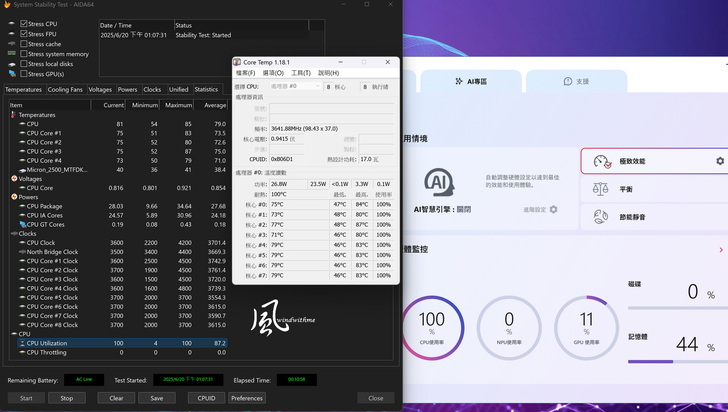
Task: Open 進階設定 gear next to AI engine
Action: (553, 210)
